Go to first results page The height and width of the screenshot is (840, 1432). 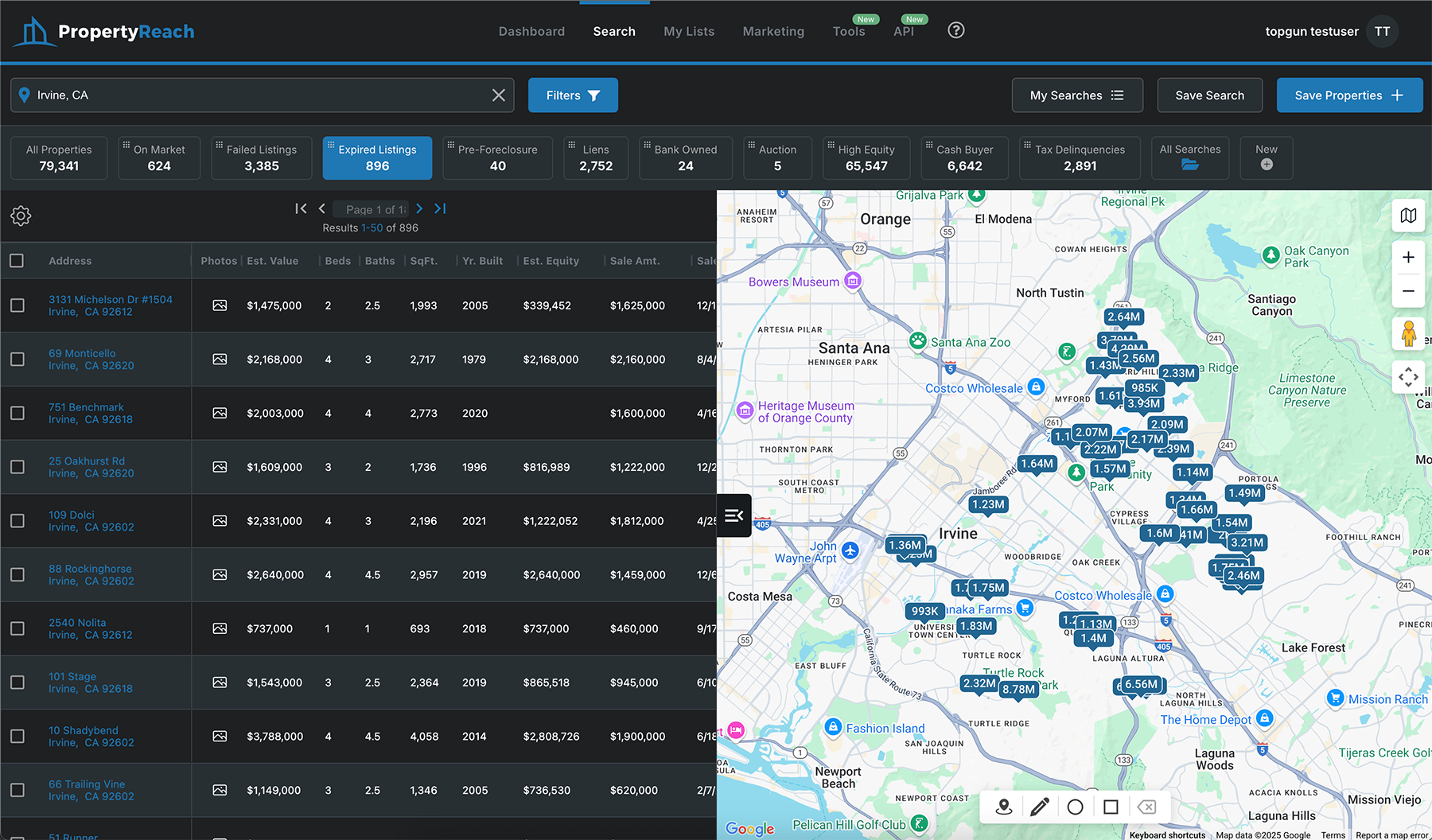pyautogui.click(x=301, y=208)
